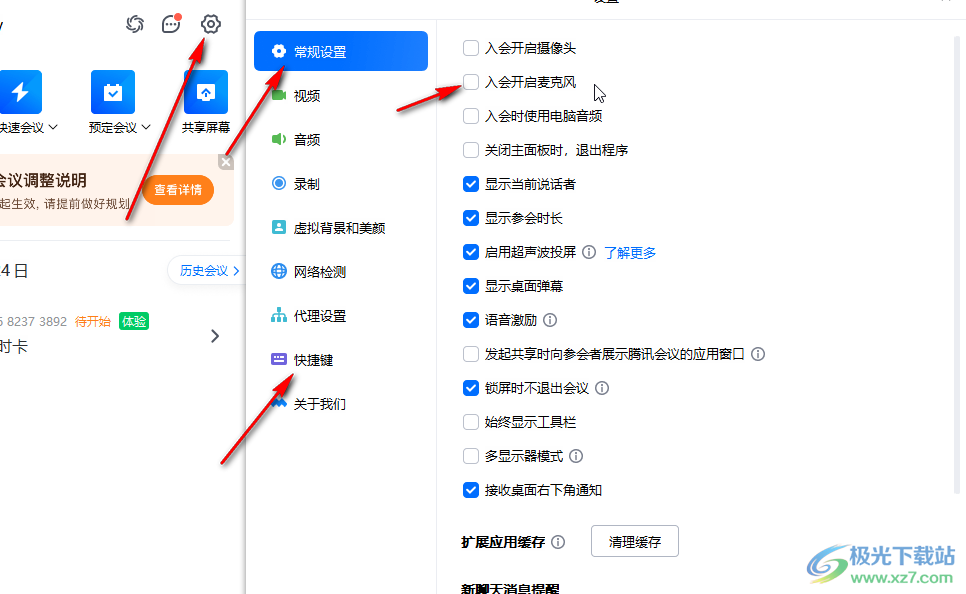Enable 入会开启麦克风 checkbox
Viewport: 966px width, 594px height.
coord(471,83)
